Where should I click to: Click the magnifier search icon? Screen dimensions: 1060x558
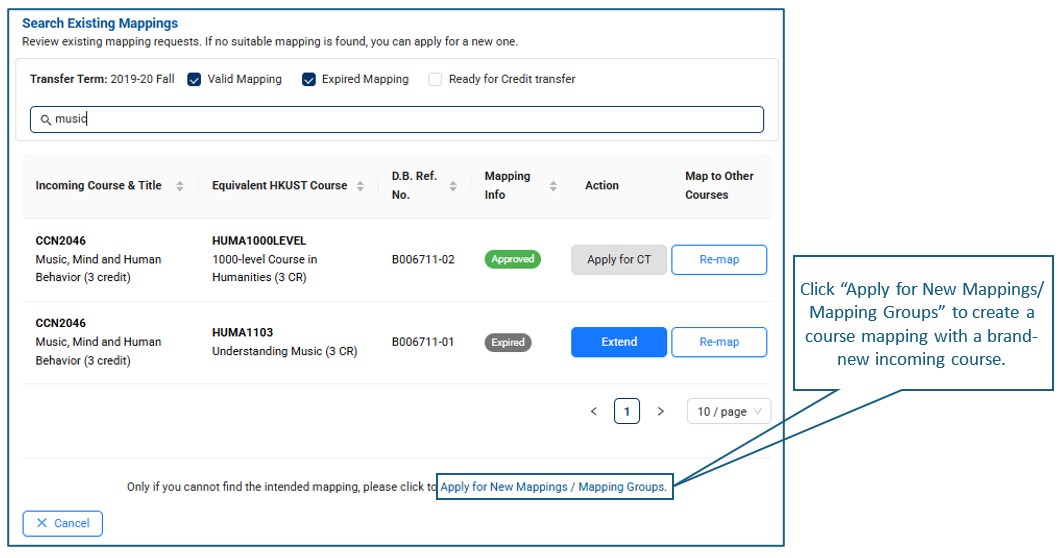point(45,120)
